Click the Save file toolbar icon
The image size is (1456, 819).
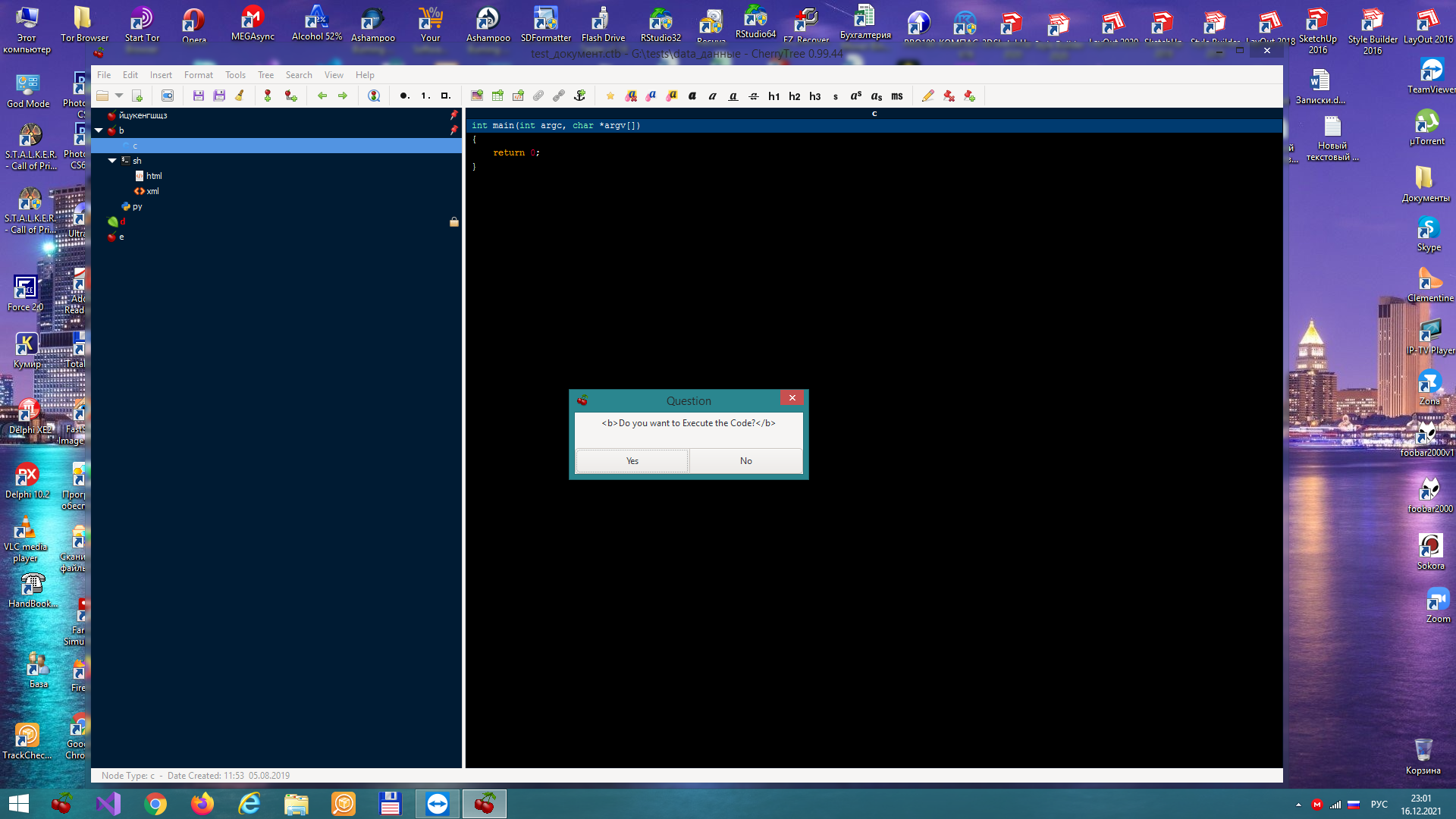point(199,96)
